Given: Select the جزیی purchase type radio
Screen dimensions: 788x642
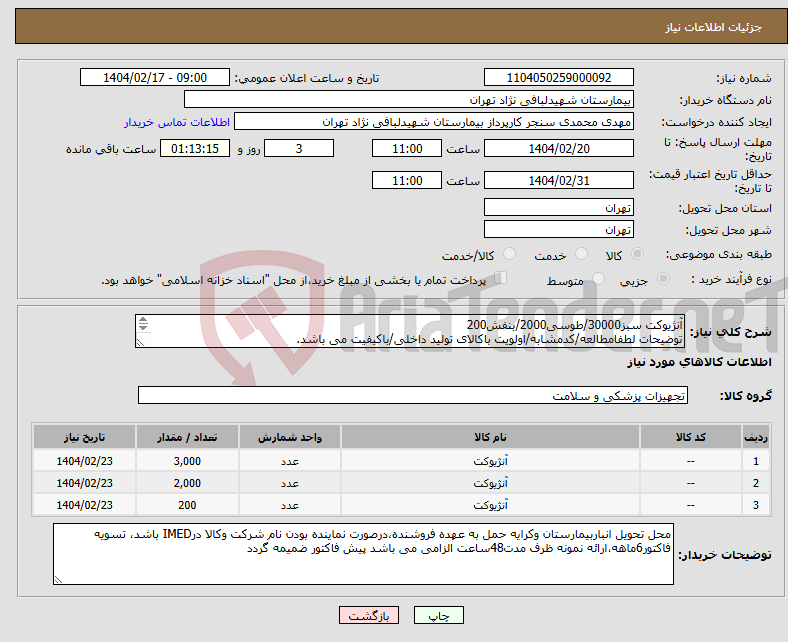Looking at the screenshot, I should point(663,279).
